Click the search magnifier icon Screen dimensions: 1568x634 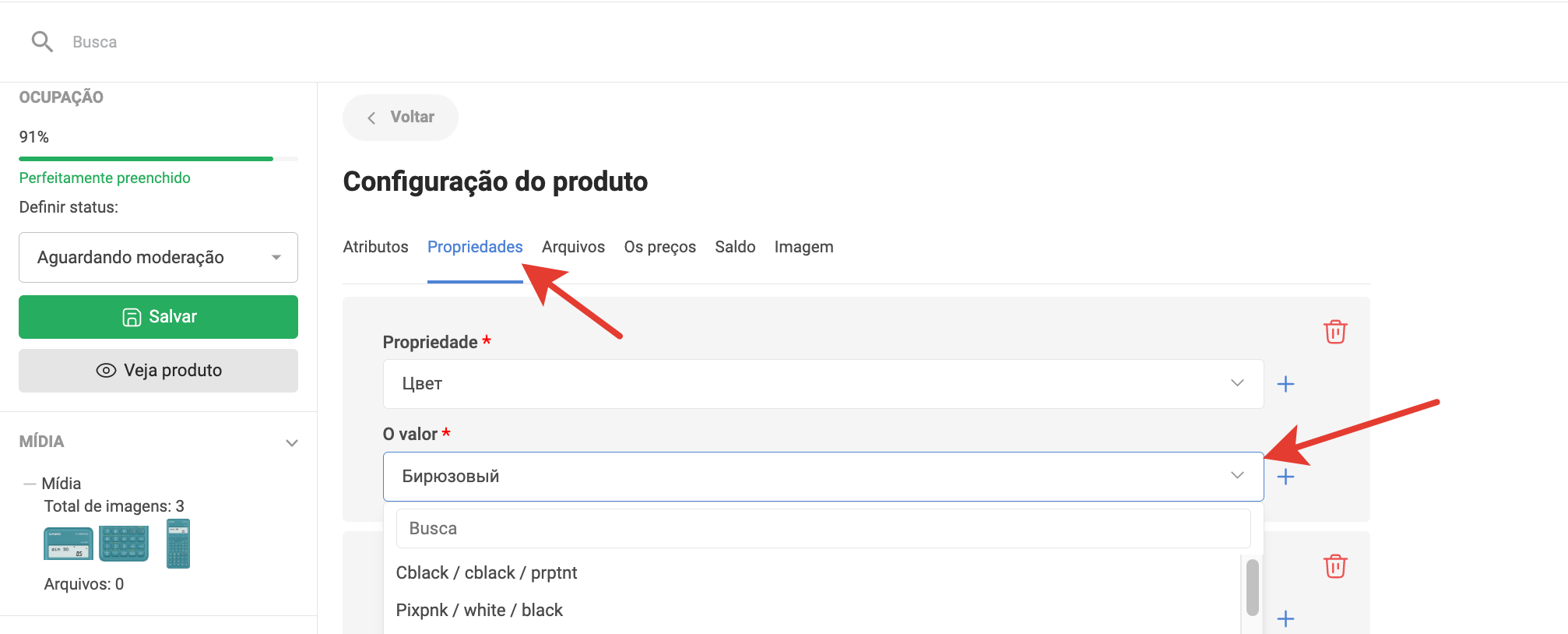42,42
